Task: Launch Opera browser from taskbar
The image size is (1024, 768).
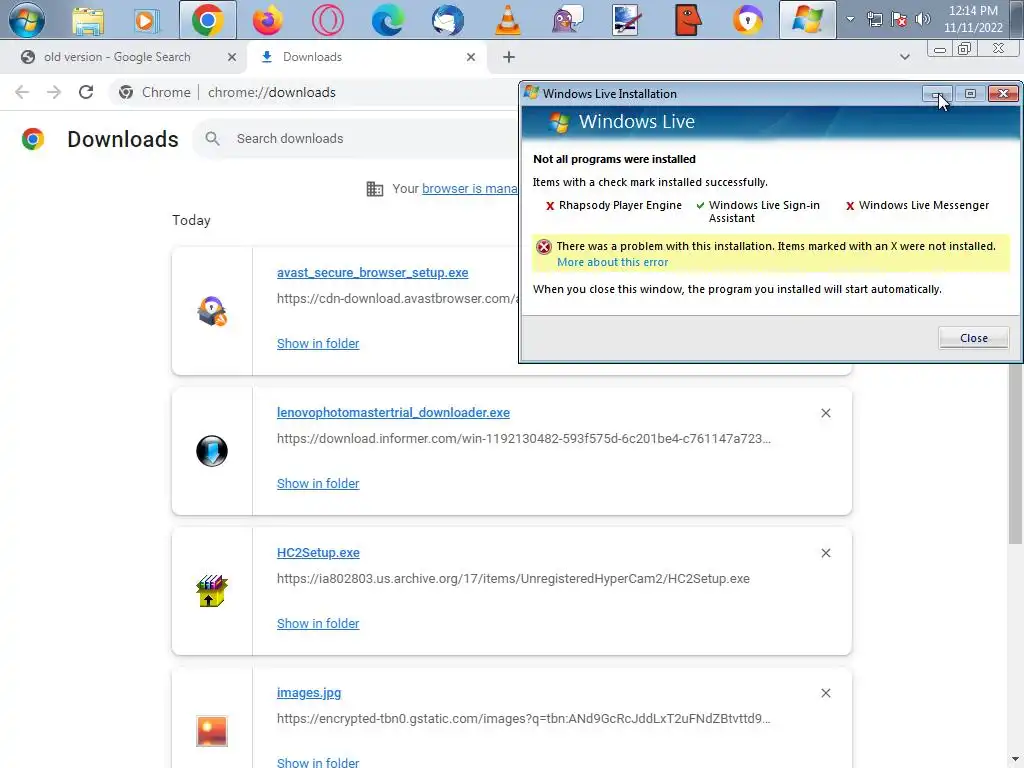Action: [x=328, y=20]
